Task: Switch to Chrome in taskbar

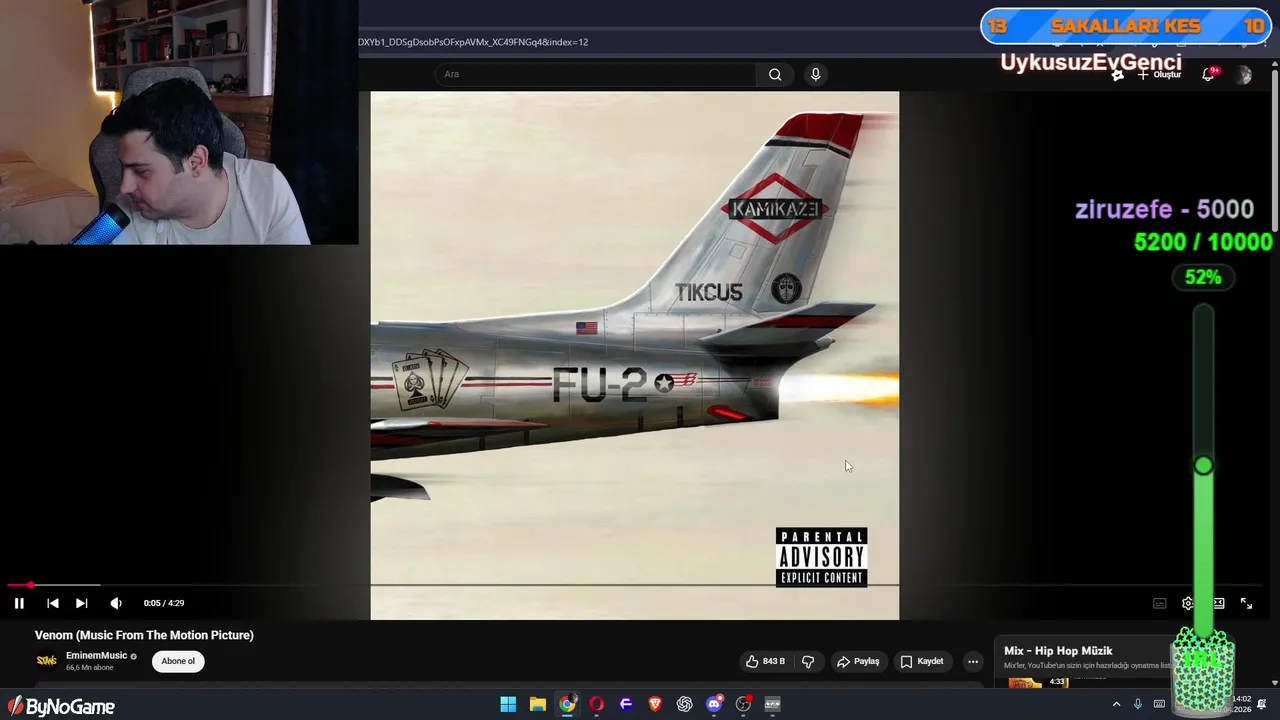Action: (567, 704)
